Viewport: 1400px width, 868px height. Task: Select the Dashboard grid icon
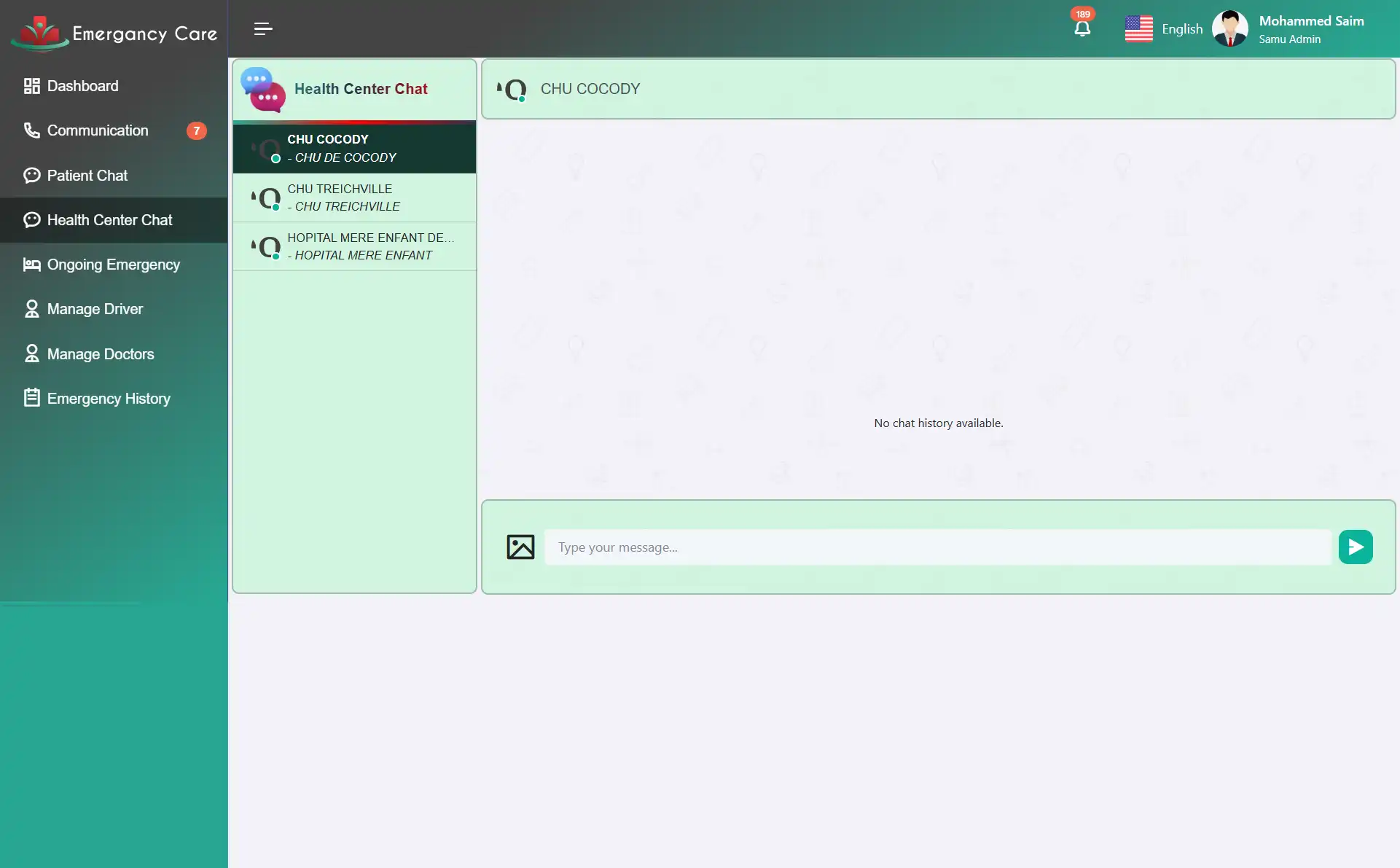tap(31, 85)
